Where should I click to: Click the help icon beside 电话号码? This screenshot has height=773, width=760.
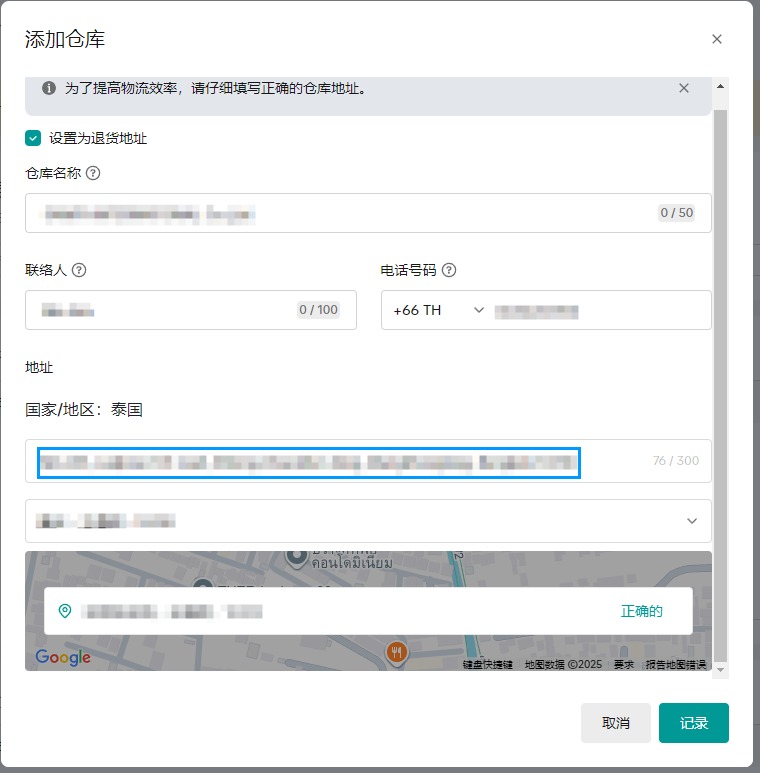point(449,270)
